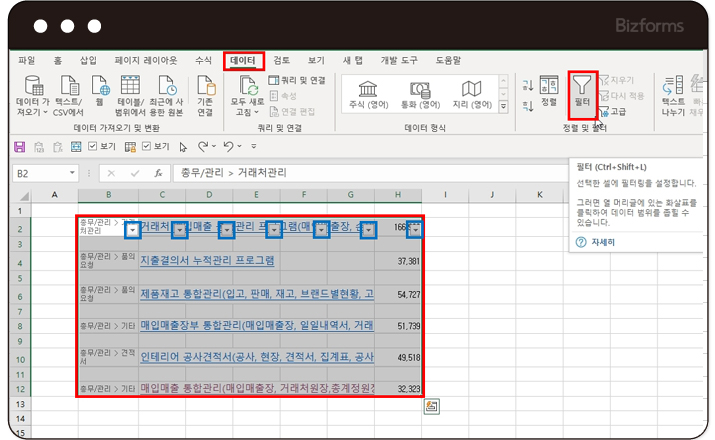The width and height of the screenshot is (715, 440).
Task: Toggle the second 보기 checkbox
Action: point(147,146)
